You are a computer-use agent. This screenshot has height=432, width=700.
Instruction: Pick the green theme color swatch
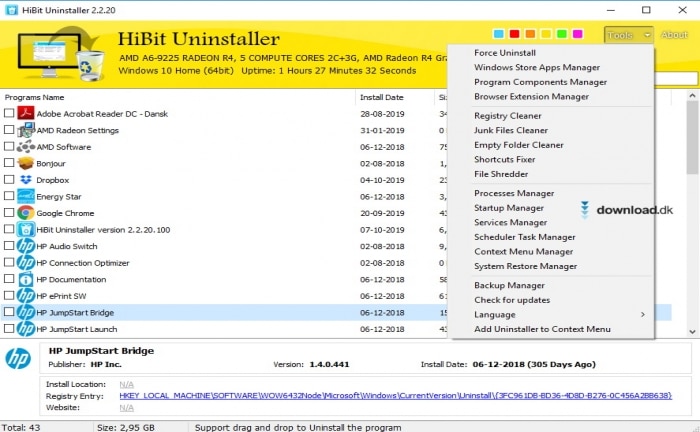(x=562, y=34)
